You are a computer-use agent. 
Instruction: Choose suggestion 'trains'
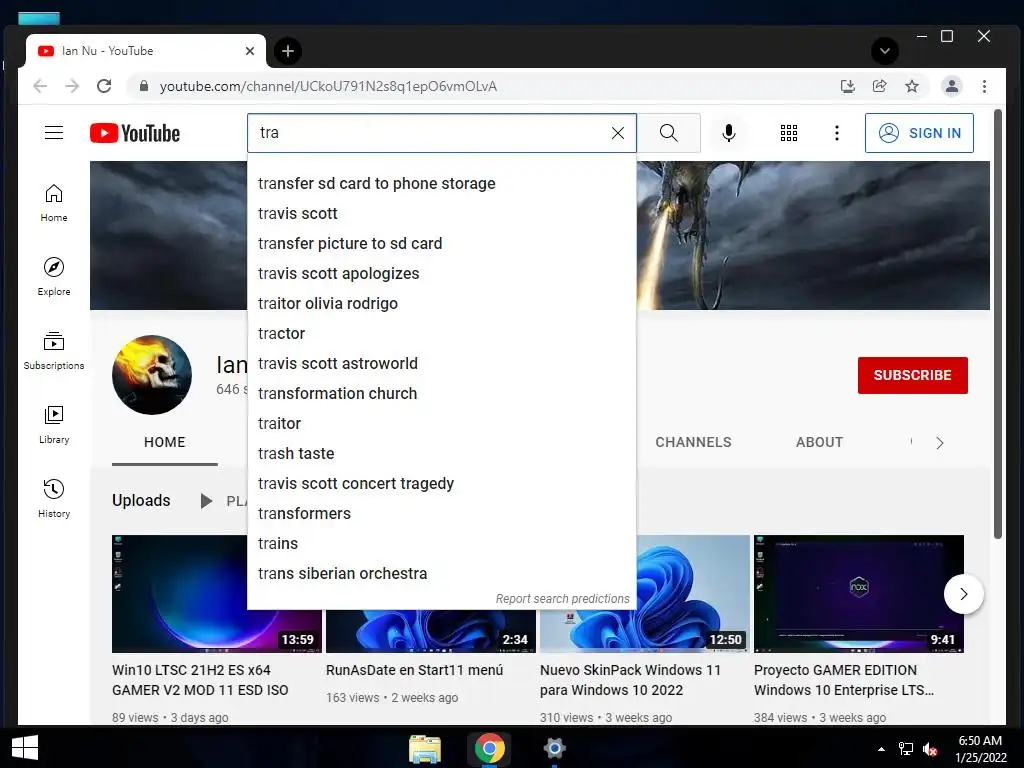[441, 544]
